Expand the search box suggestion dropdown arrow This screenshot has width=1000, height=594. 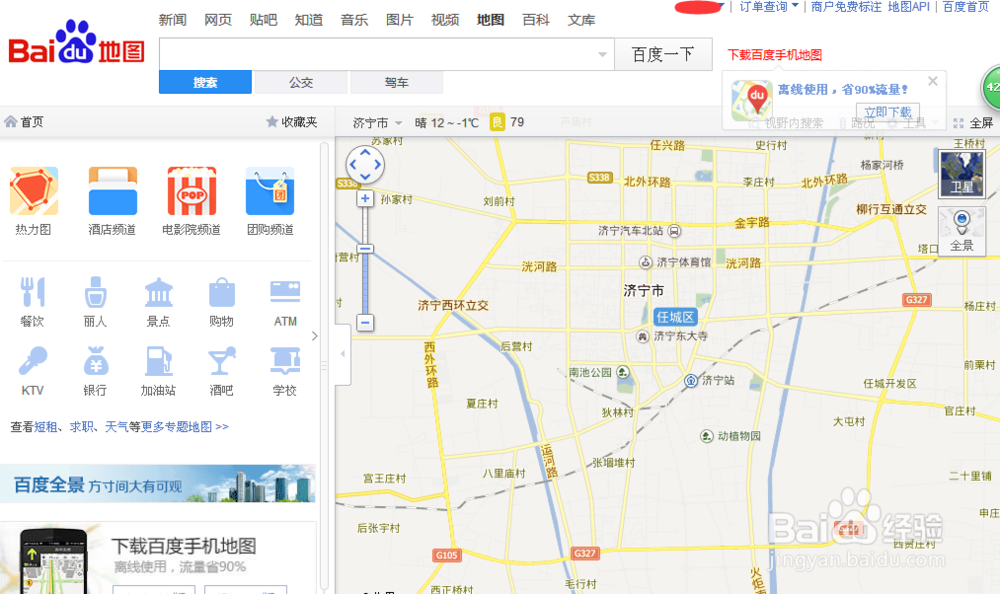[602, 55]
